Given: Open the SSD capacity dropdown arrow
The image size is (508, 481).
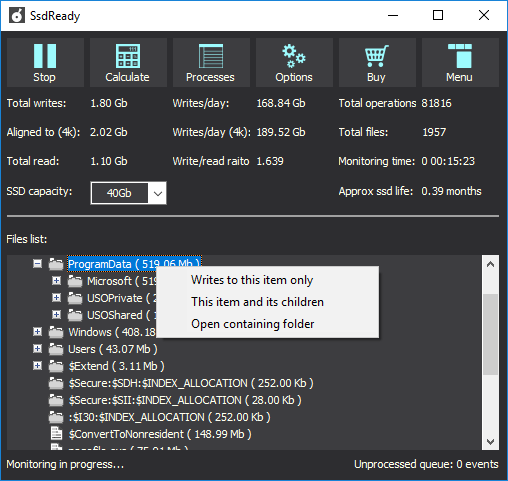Looking at the screenshot, I should [158, 193].
